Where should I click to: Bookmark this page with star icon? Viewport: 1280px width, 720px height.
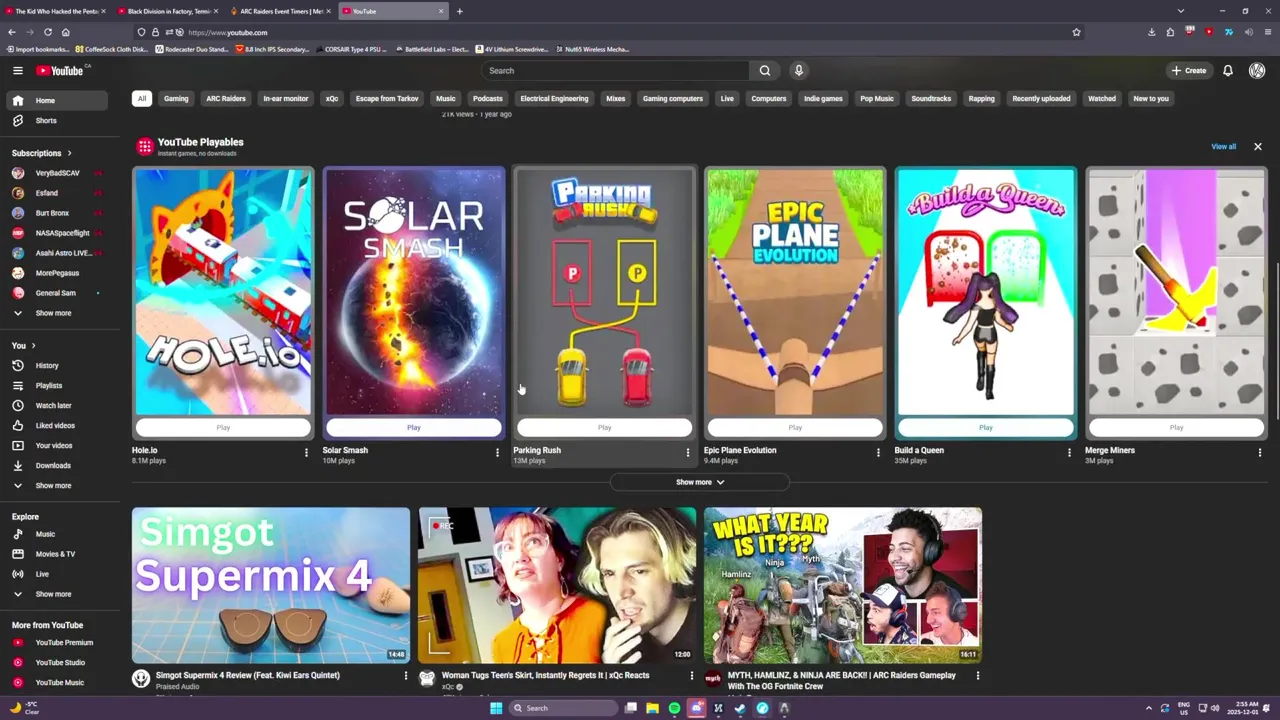(x=1076, y=32)
